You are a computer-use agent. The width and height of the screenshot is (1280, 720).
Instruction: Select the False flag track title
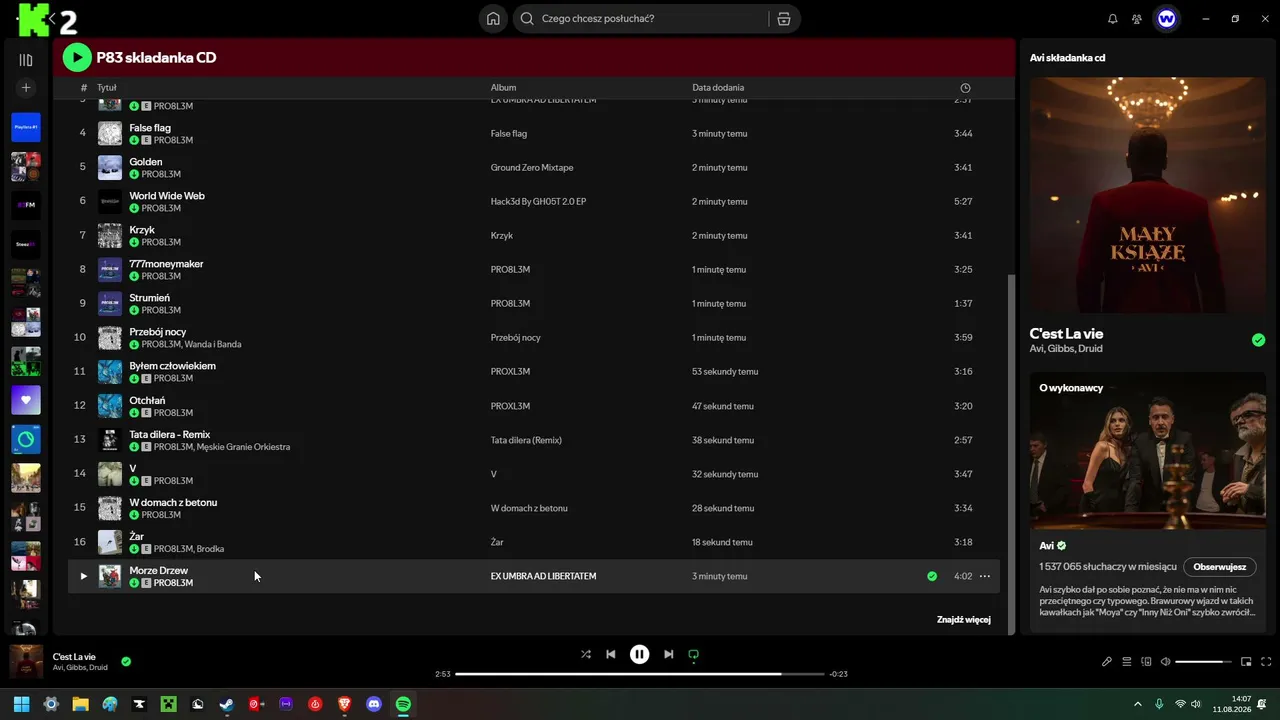(150, 128)
